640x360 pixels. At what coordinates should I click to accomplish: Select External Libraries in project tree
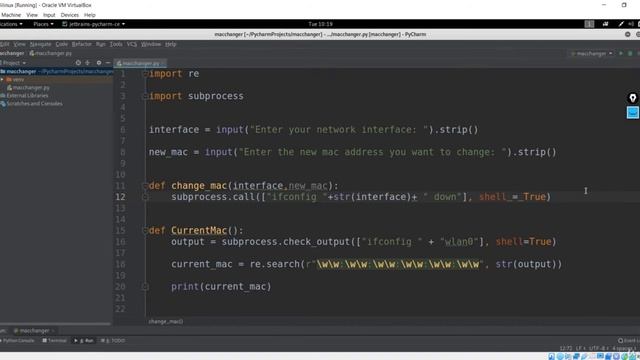(x=24, y=96)
